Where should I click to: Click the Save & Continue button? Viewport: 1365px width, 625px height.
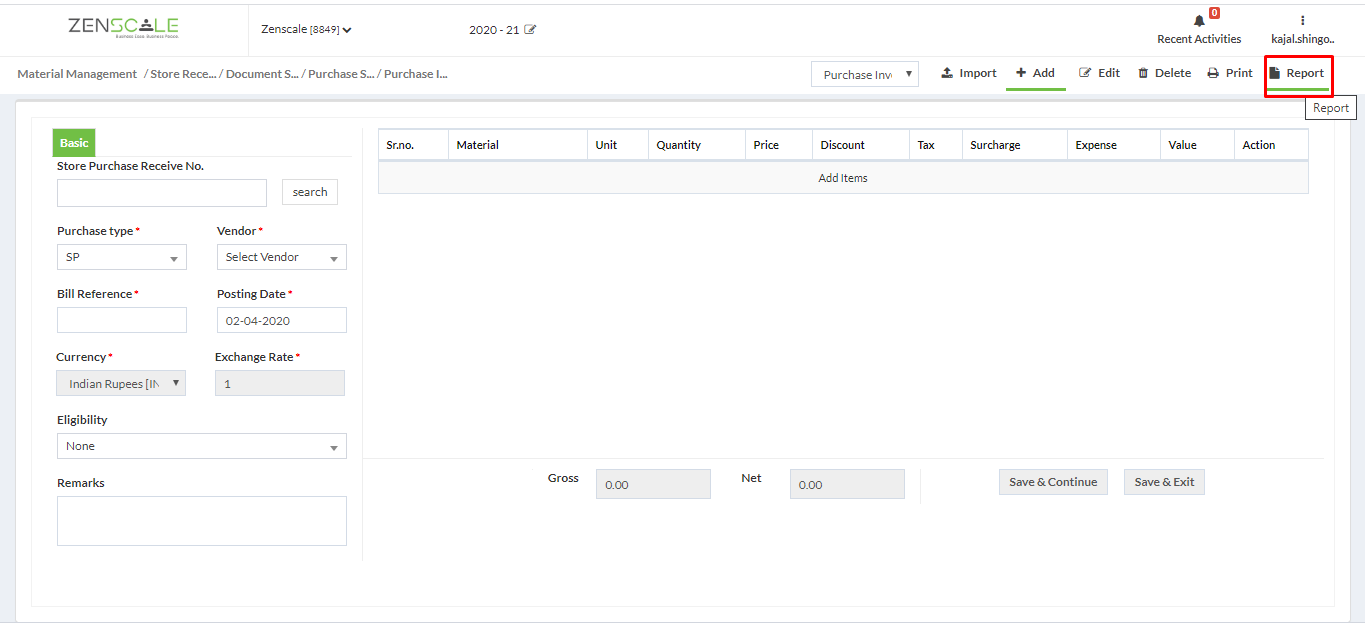tap(1053, 482)
